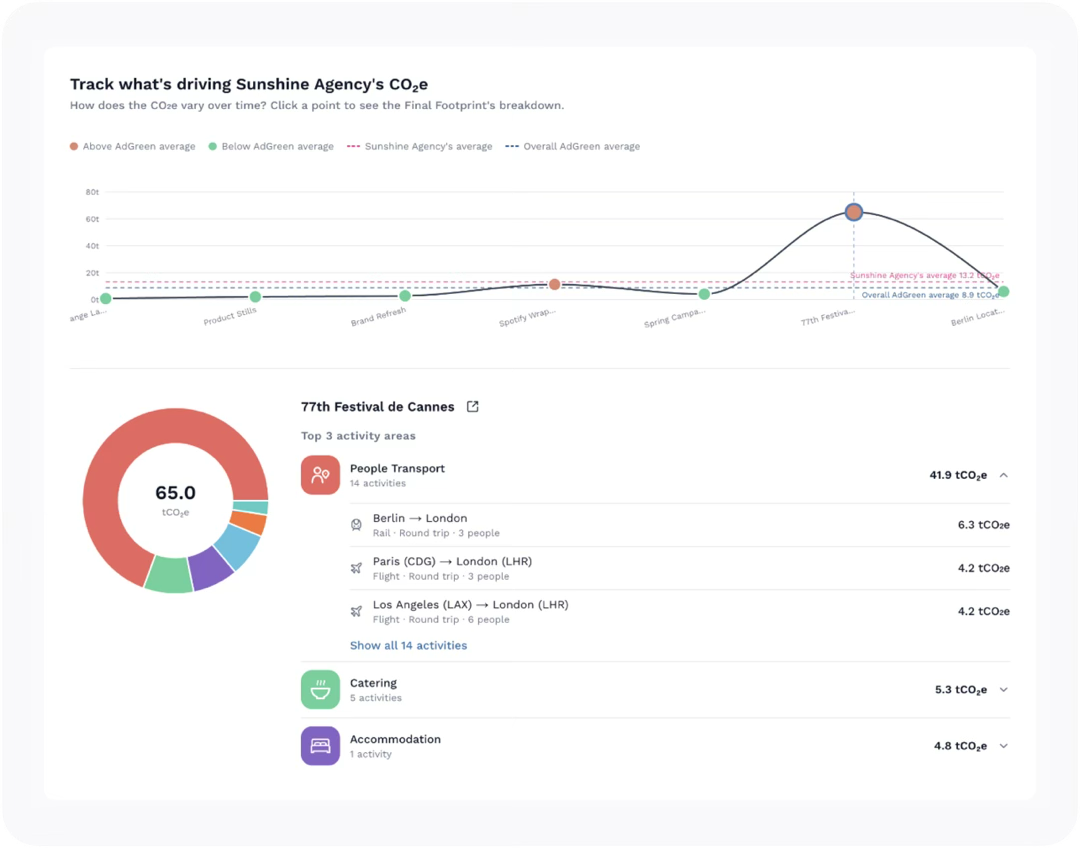This screenshot has height=848, width=1080.
Task: Click the Top 3 activity areas subtitle
Action: pos(358,436)
